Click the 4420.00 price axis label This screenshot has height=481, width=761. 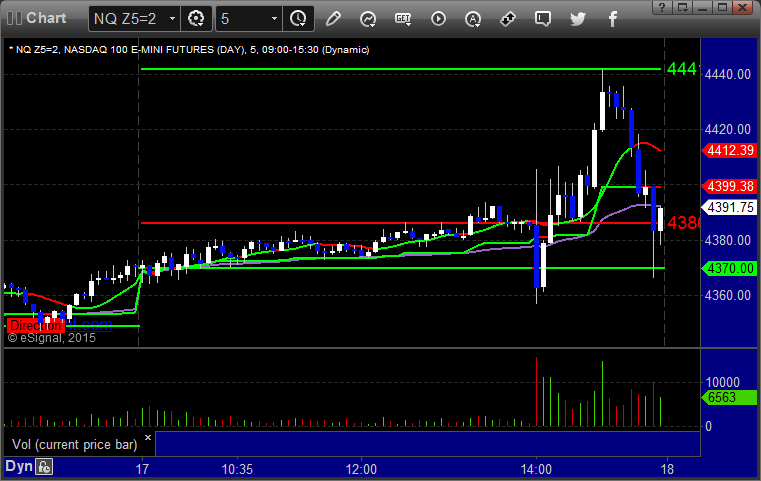(728, 130)
